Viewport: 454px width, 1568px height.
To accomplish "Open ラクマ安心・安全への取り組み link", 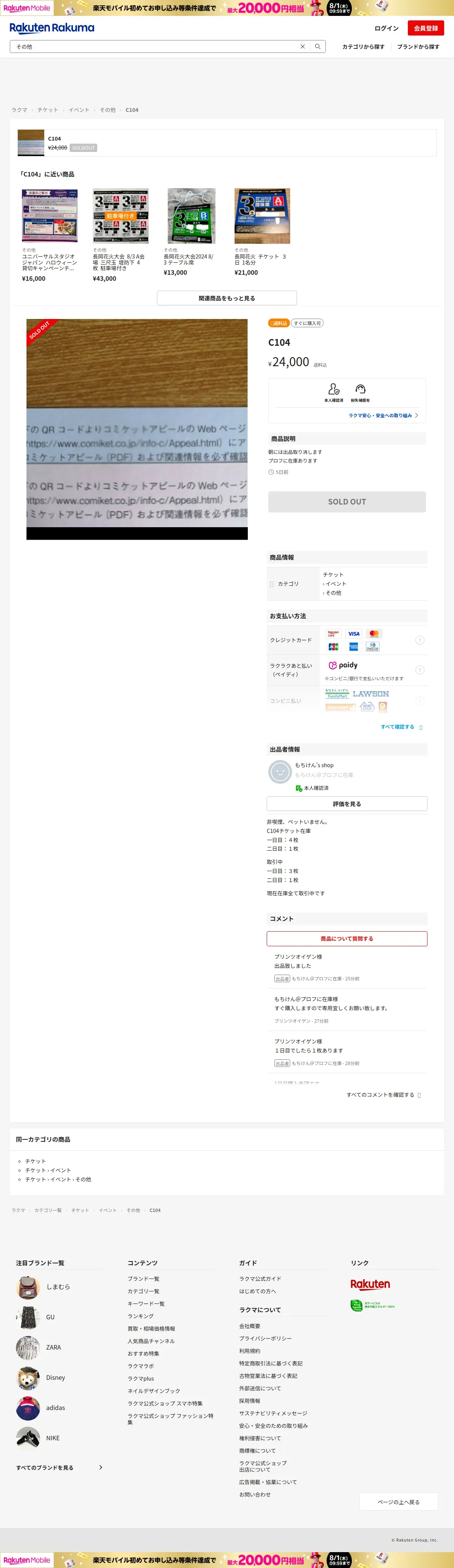I will (x=383, y=416).
